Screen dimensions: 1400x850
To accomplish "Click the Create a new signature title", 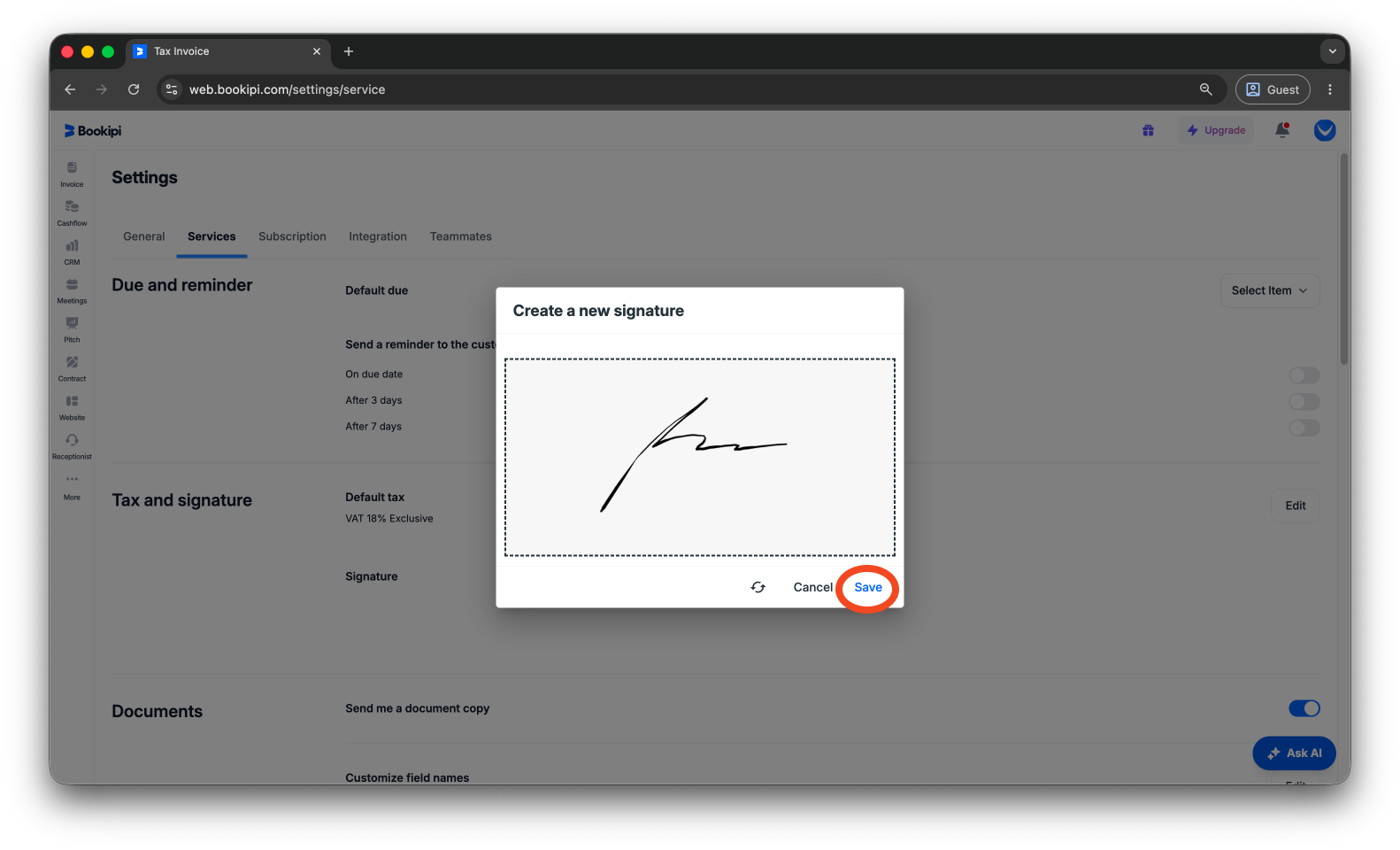I will coord(598,311).
